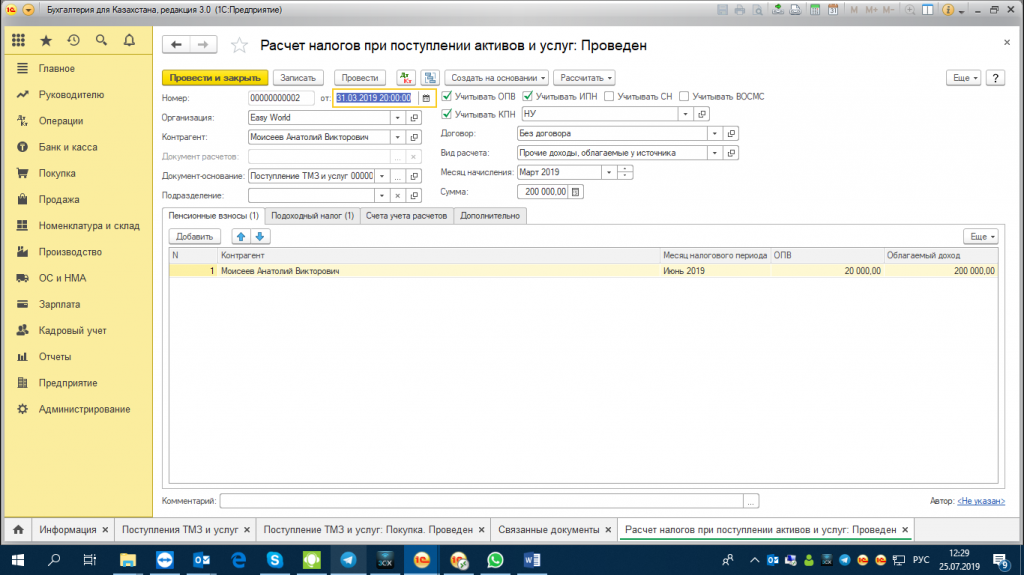Viewport: 1024px width, 575px height.
Task: Open the Зарплата section
Action: point(59,304)
